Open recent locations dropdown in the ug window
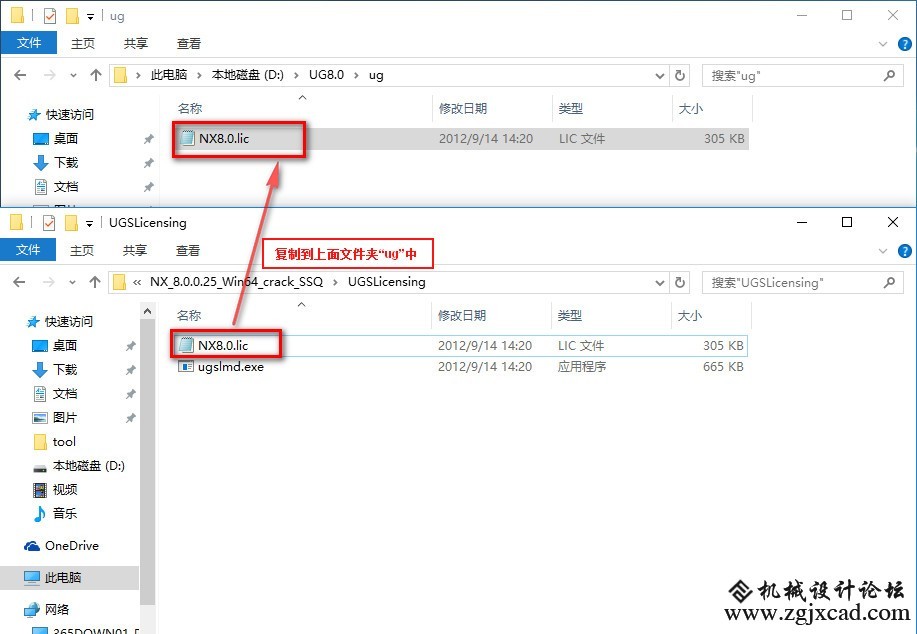 [x=73, y=75]
